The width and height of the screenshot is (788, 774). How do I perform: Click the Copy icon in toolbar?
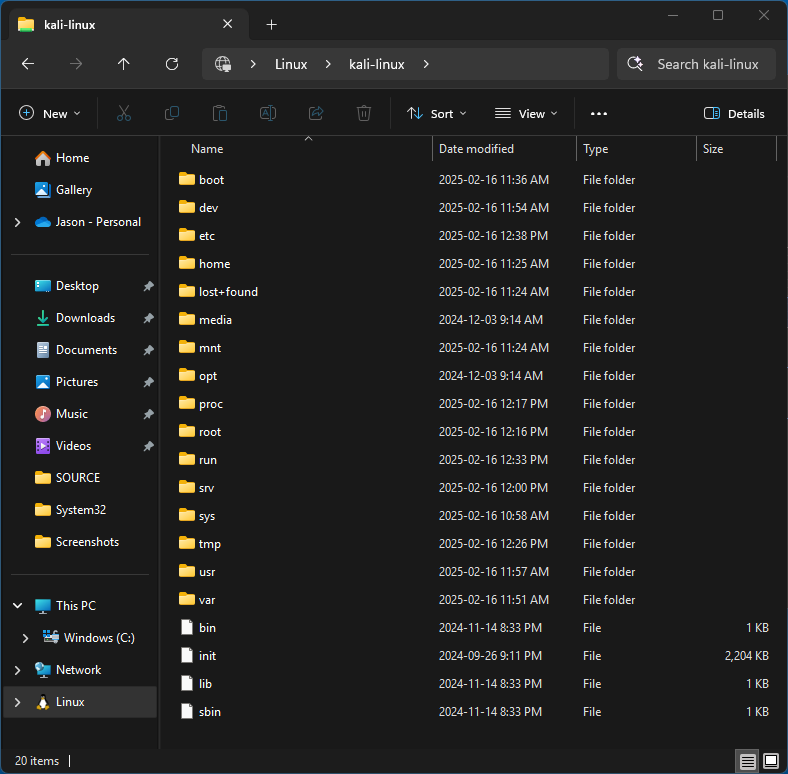click(x=172, y=113)
